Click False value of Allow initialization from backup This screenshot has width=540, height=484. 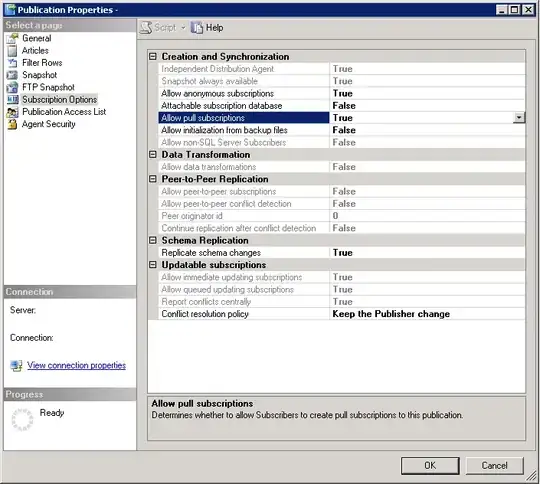coord(344,130)
